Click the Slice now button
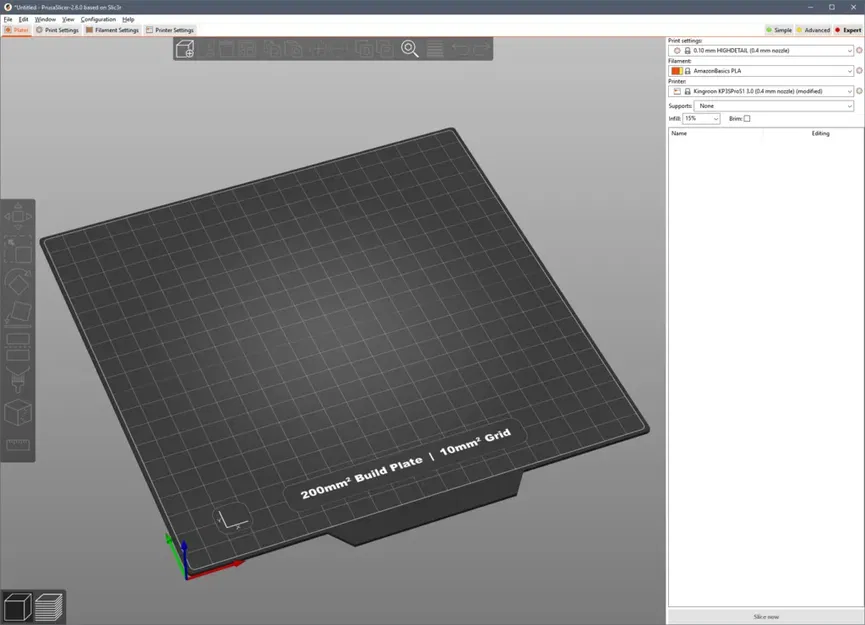Image resolution: width=865 pixels, height=625 pixels. click(766, 616)
